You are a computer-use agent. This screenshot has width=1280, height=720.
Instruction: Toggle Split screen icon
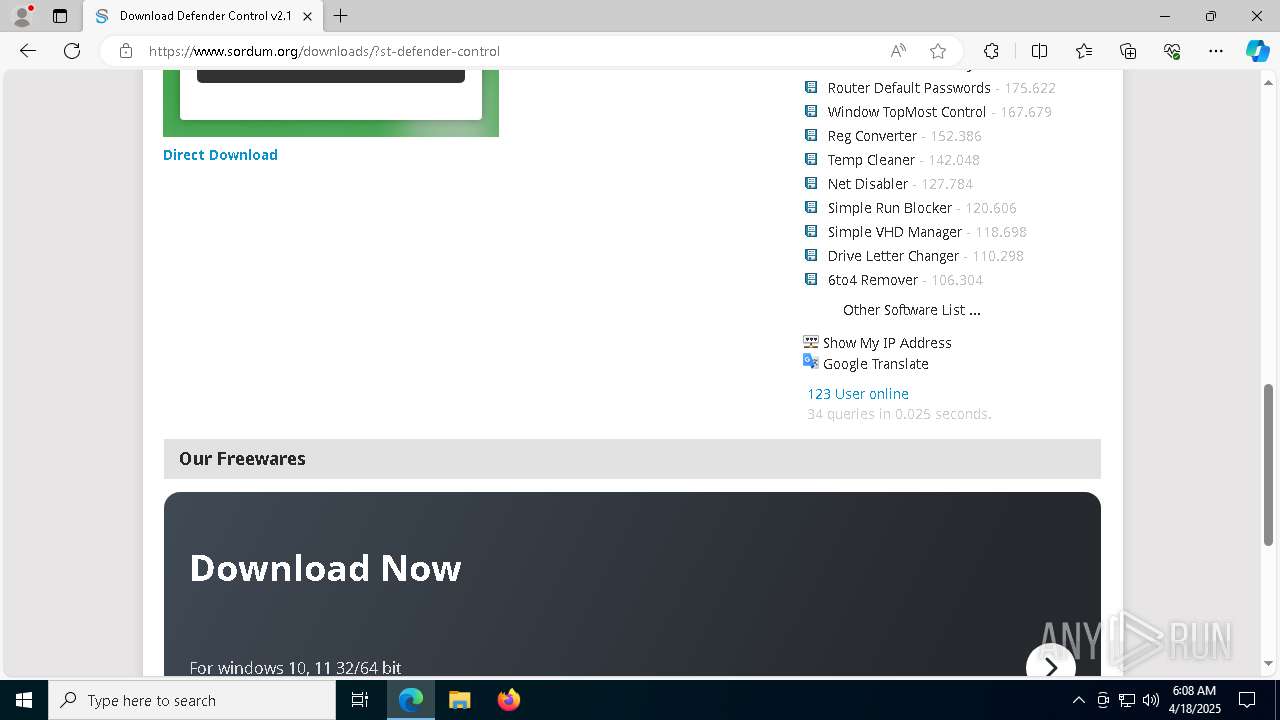coord(1039,51)
